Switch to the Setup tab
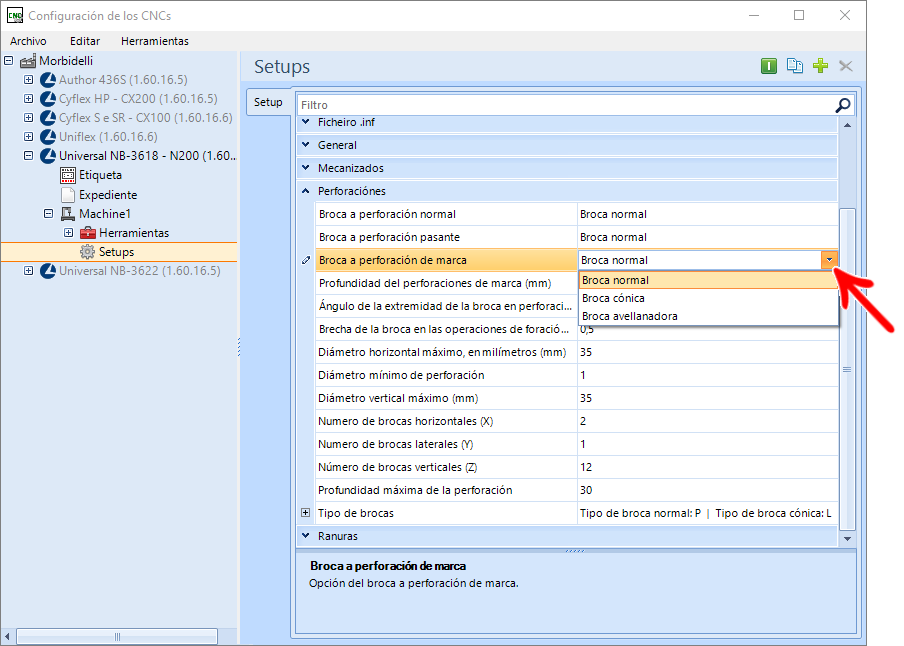This screenshot has width=904, height=646. click(x=268, y=102)
